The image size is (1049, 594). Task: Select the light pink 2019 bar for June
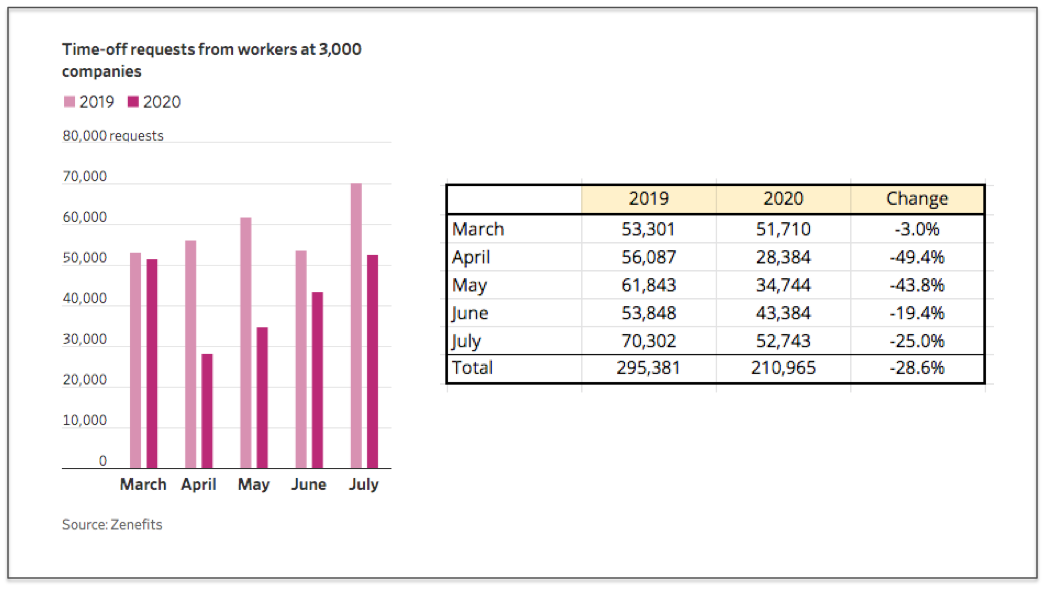point(301,360)
